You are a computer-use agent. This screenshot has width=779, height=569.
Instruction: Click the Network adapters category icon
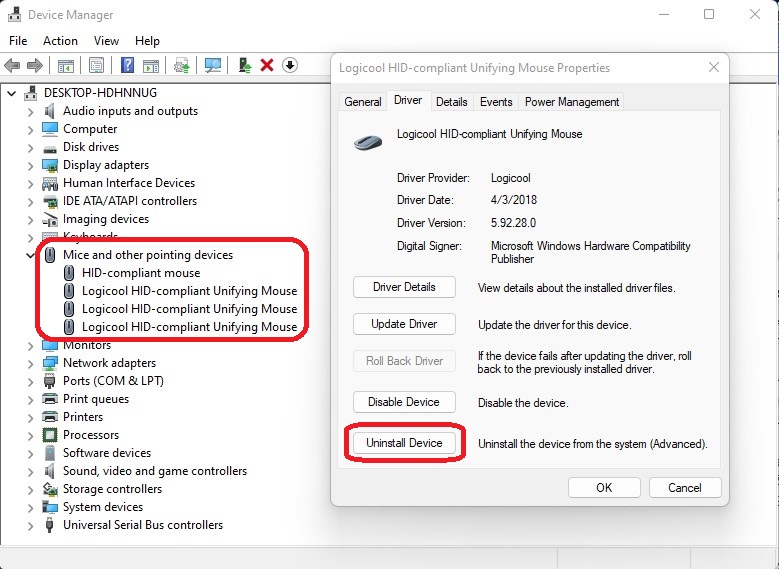coord(50,363)
